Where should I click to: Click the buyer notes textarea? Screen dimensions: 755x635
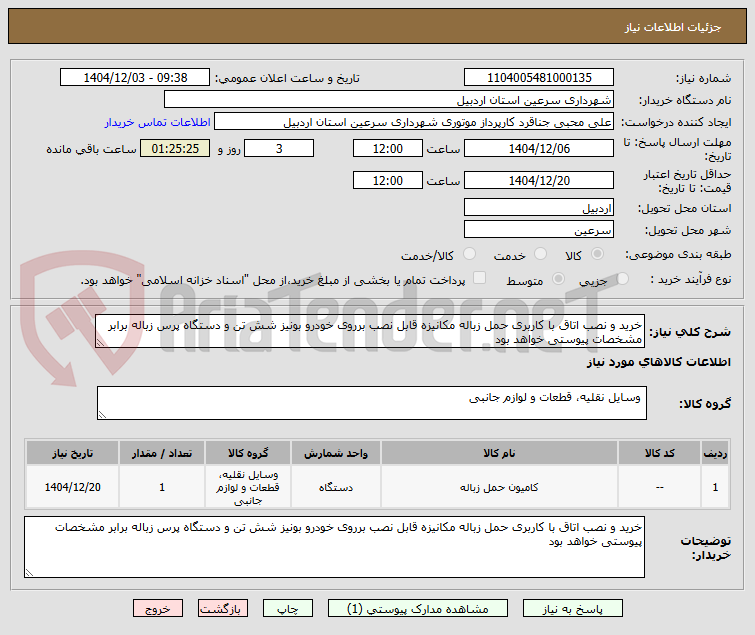[334, 547]
